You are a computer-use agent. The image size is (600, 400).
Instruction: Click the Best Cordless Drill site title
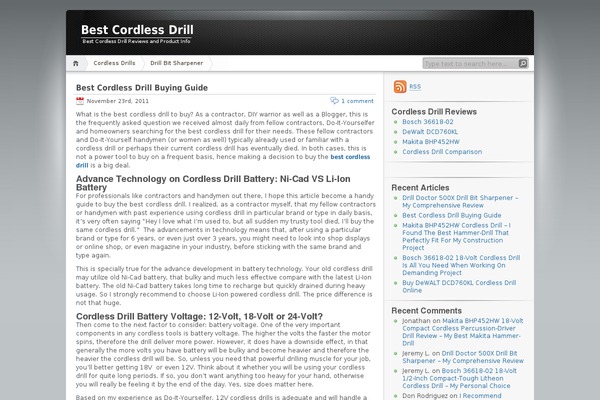coord(137,30)
